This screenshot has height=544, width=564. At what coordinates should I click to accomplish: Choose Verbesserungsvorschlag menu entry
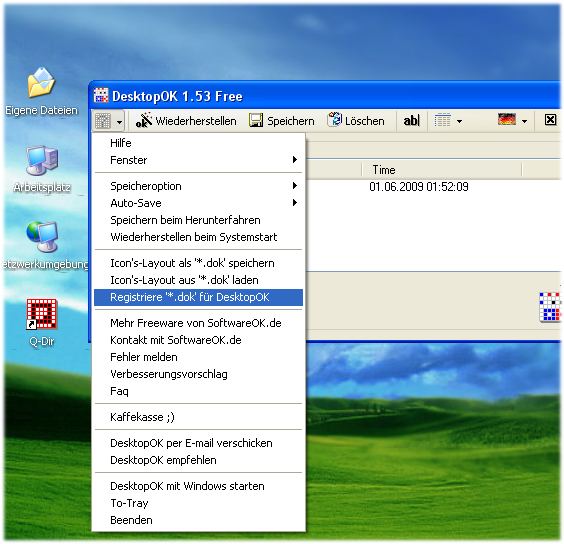[x=198, y=374]
